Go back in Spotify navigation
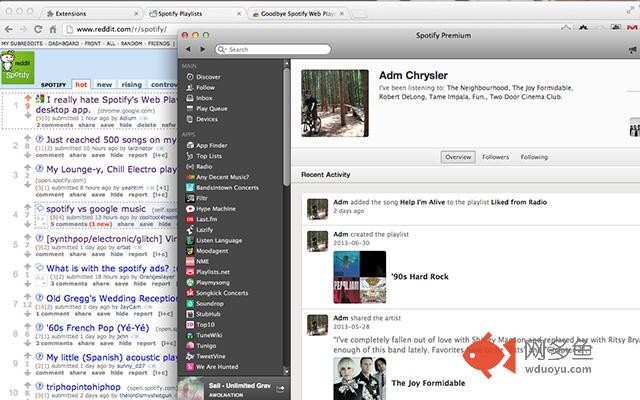 188,49
